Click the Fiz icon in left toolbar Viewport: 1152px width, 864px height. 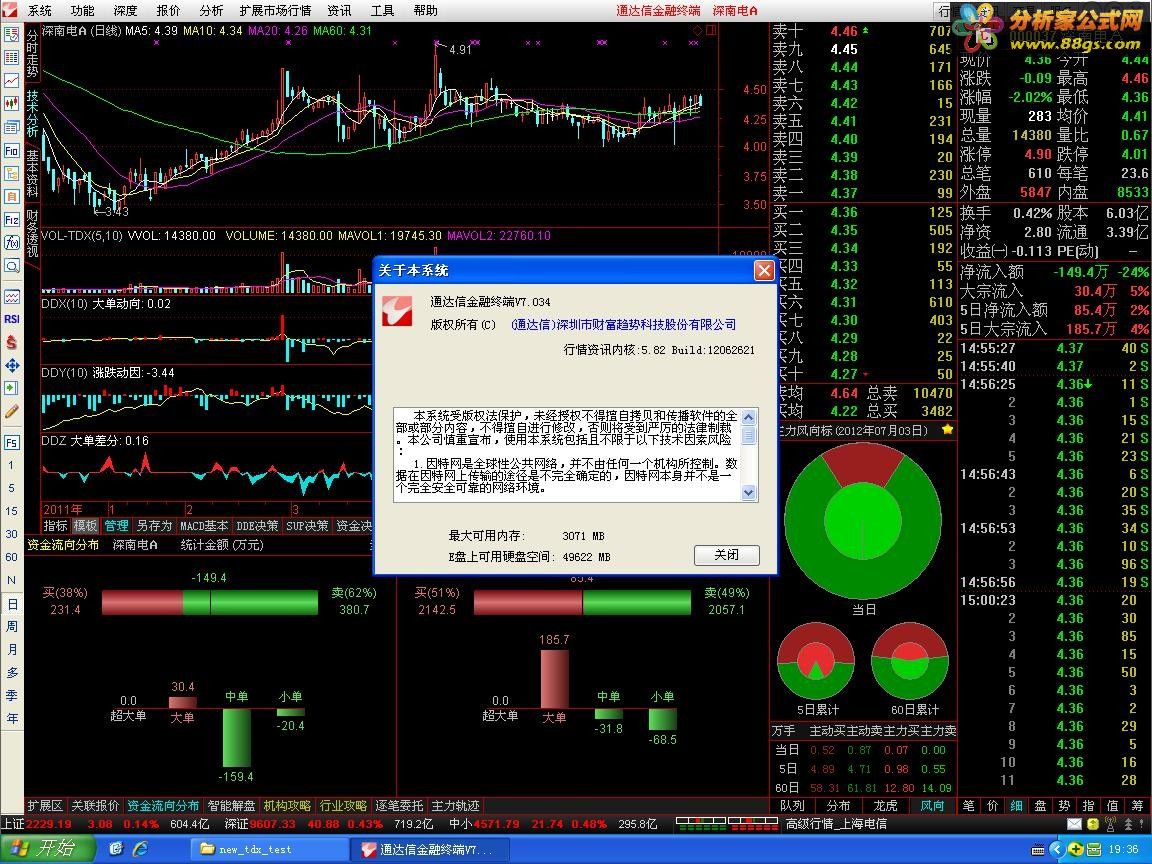click(x=11, y=220)
